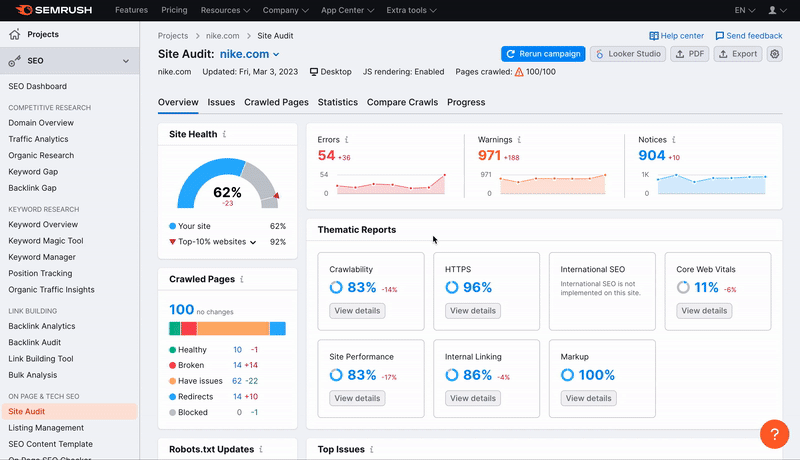This screenshot has height=460, width=800.
Task: Expand the Top-10% websites dropdown
Action: tap(253, 242)
